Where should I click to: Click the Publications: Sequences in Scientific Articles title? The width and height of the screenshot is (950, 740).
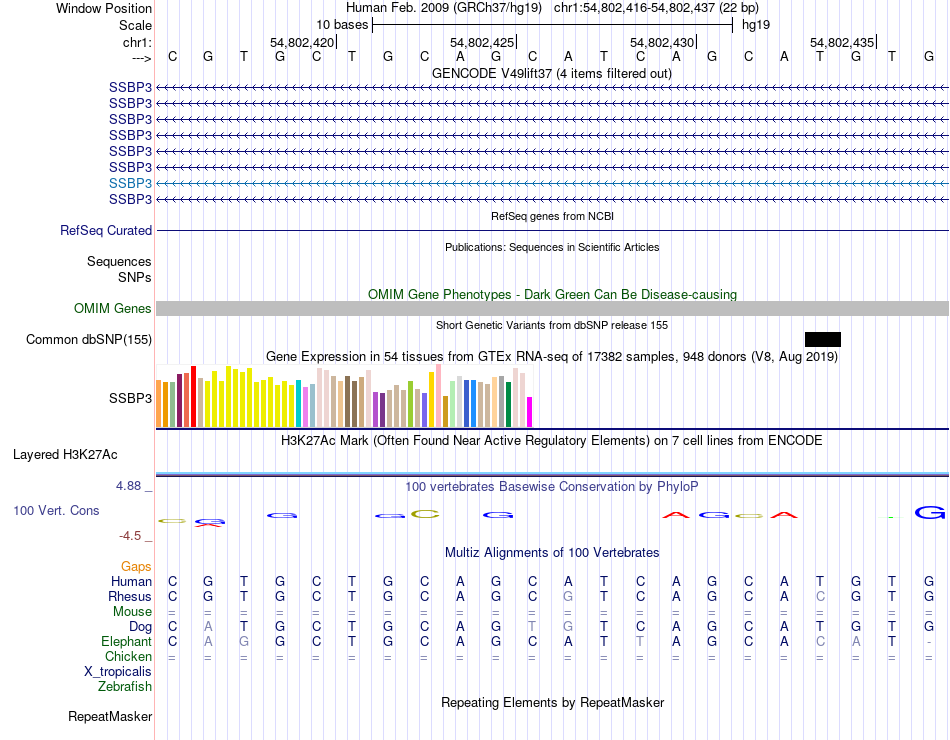(552, 247)
